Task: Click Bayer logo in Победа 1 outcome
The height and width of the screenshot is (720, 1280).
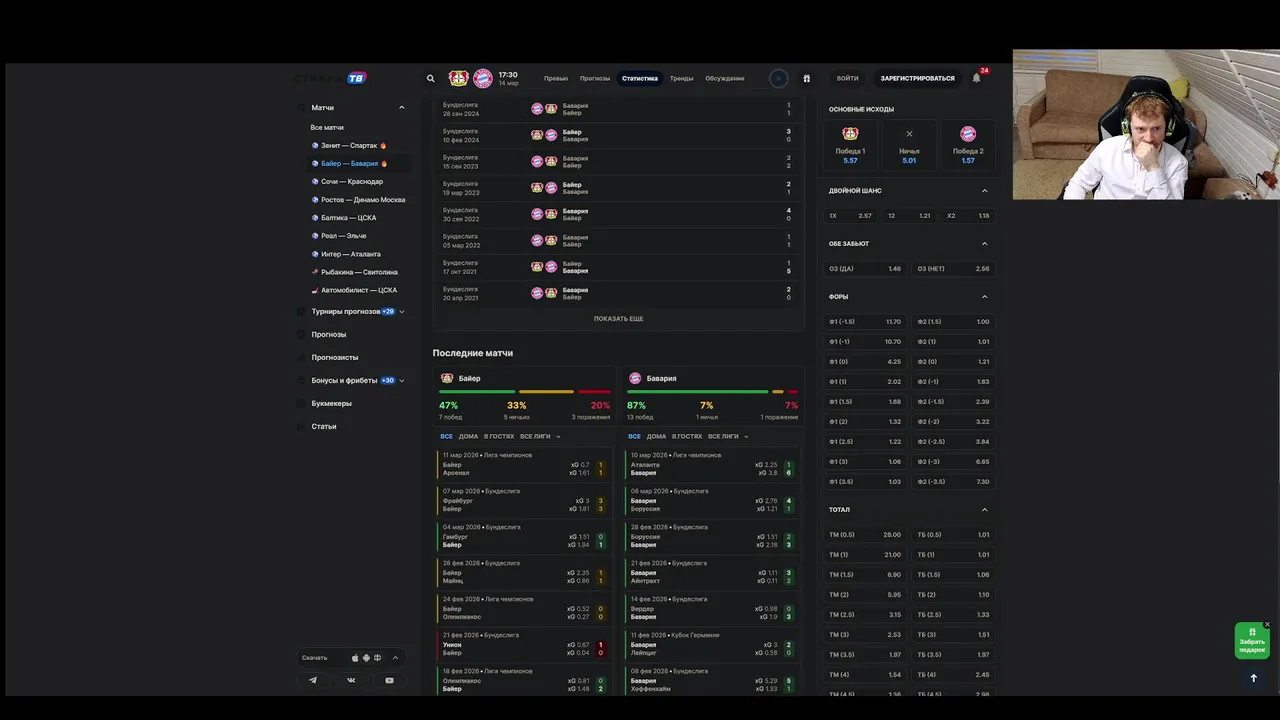Action: click(x=850, y=133)
